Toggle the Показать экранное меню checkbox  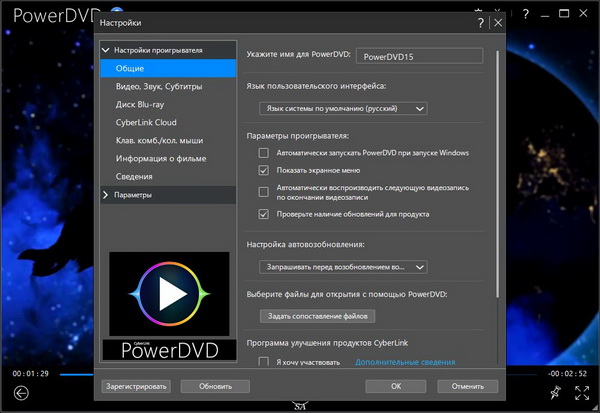(x=264, y=172)
